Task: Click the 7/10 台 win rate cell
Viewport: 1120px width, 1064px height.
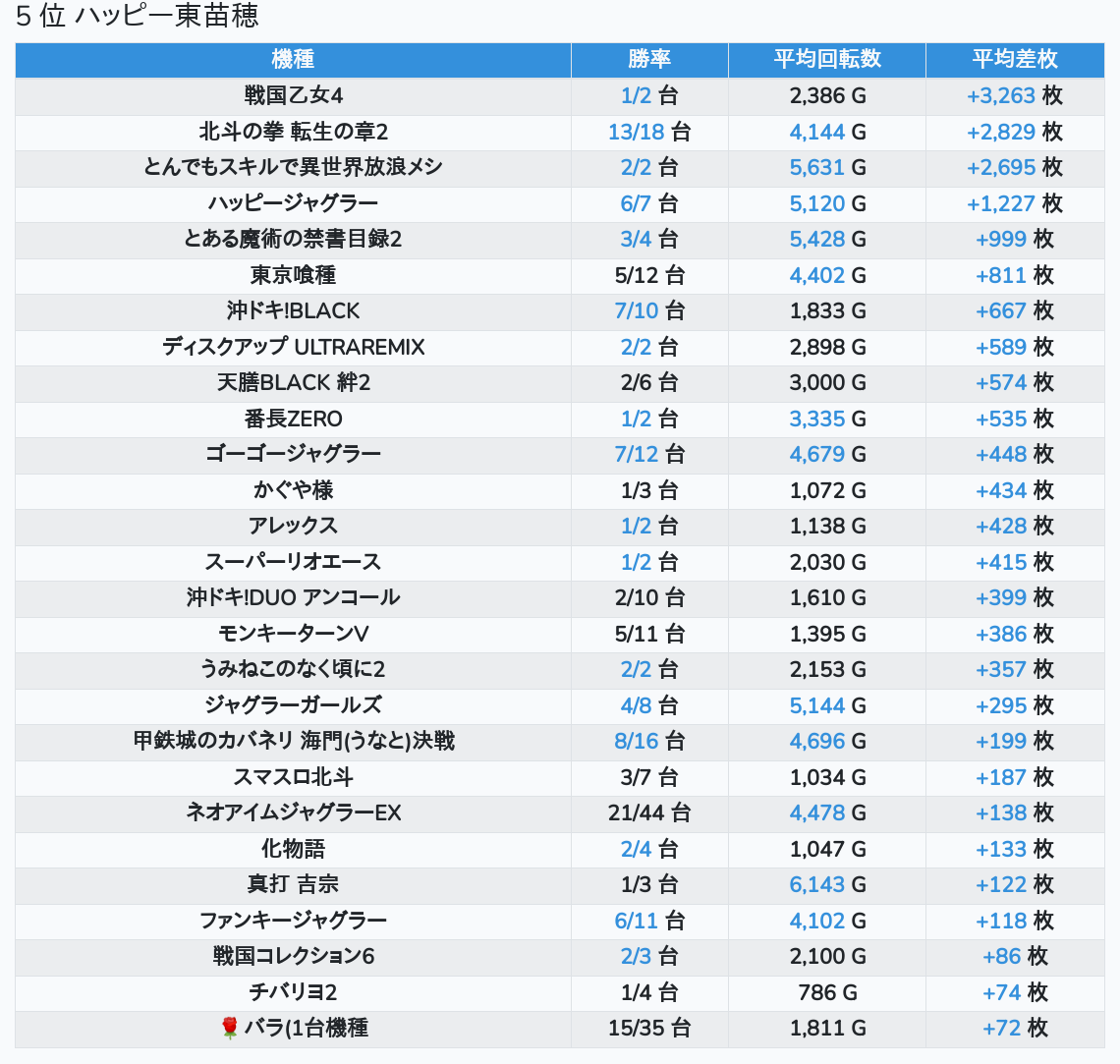Action: pos(649,310)
